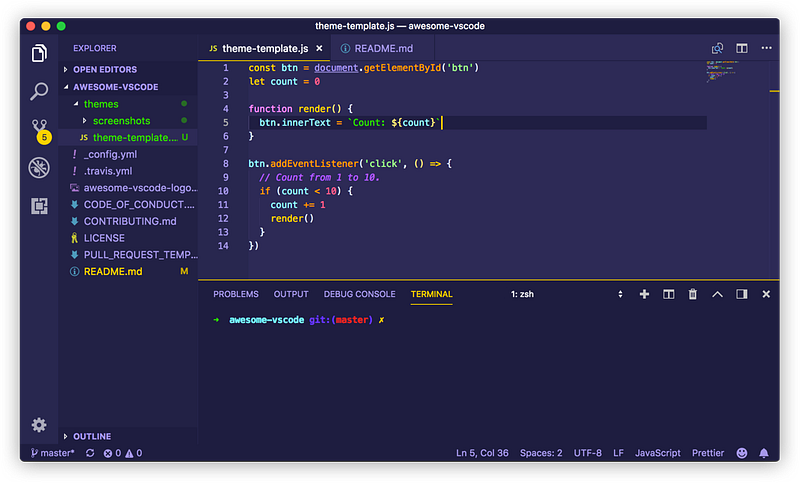Maximize terminal panel using up chevron
The height and width of the screenshot is (483, 800).
717,294
